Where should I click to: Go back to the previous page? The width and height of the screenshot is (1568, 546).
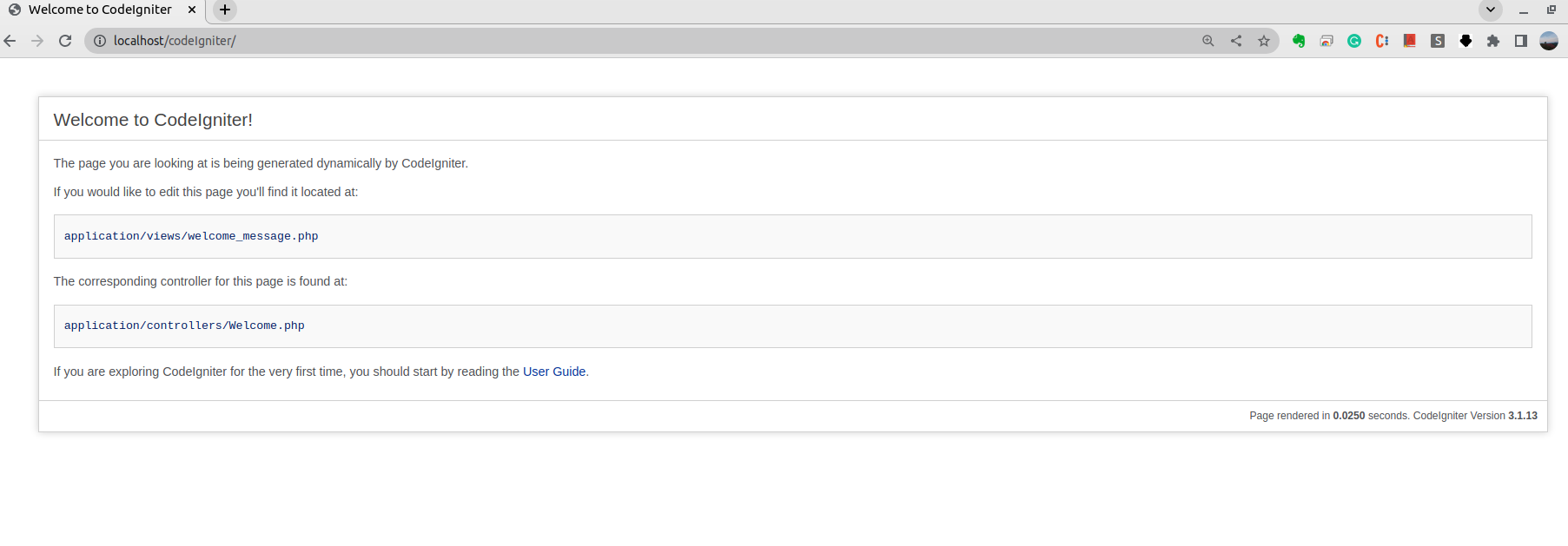[10, 41]
